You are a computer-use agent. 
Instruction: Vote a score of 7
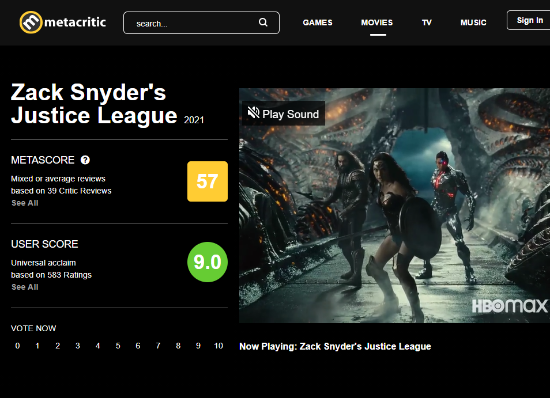click(158, 346)
